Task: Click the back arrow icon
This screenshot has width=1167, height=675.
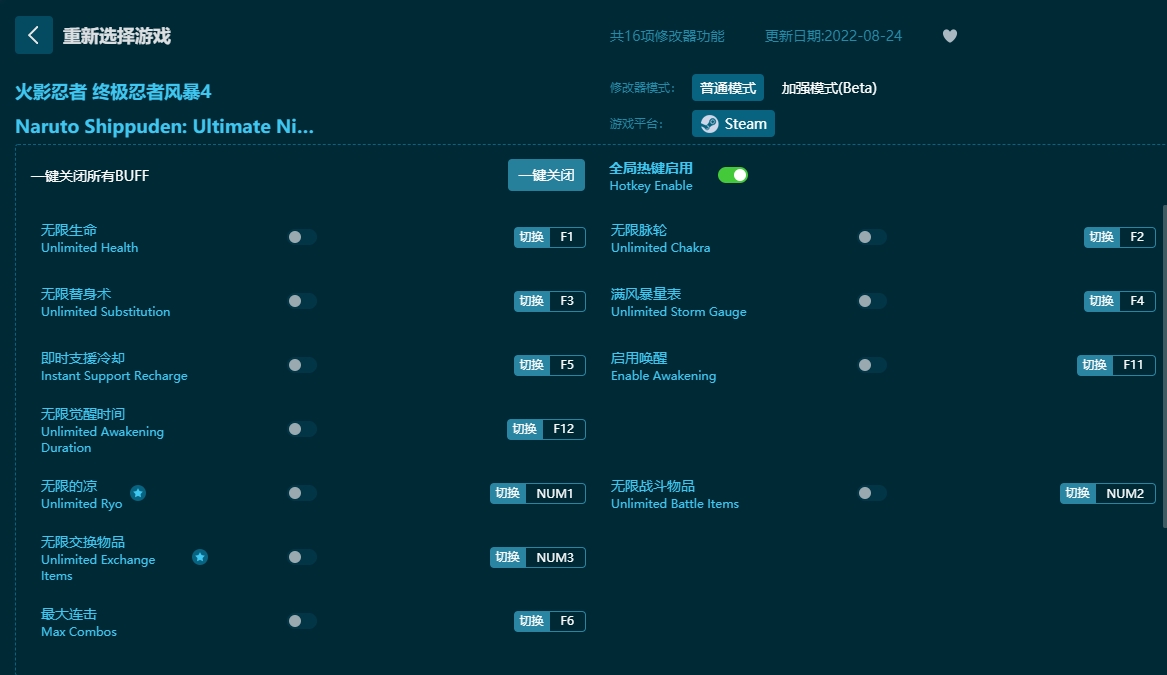Action: tap(33, 35)
